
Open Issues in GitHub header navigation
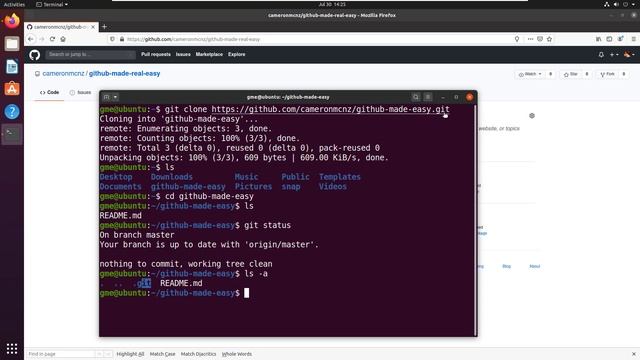(183, 54)
